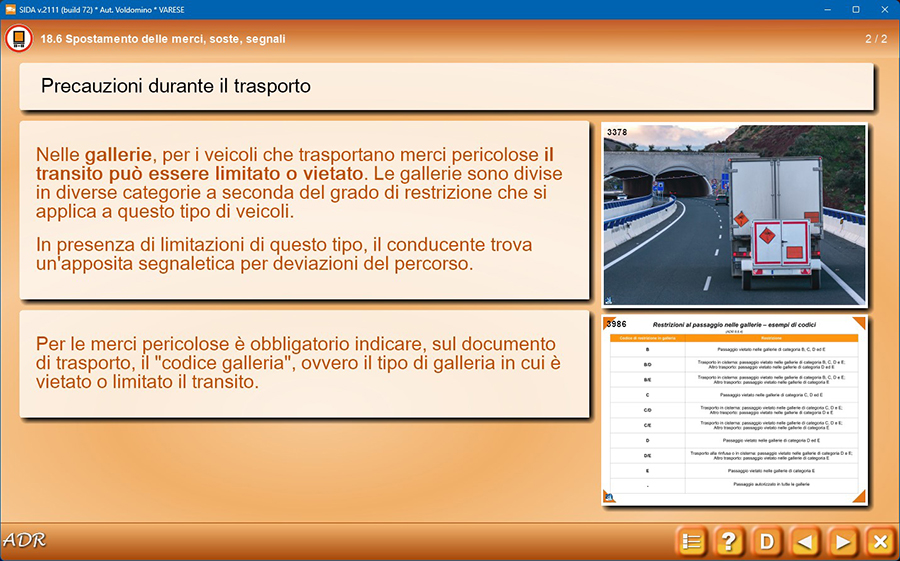Click the SIDA app icon in title bar
This screenshot has height=561, width=900.
10,9
